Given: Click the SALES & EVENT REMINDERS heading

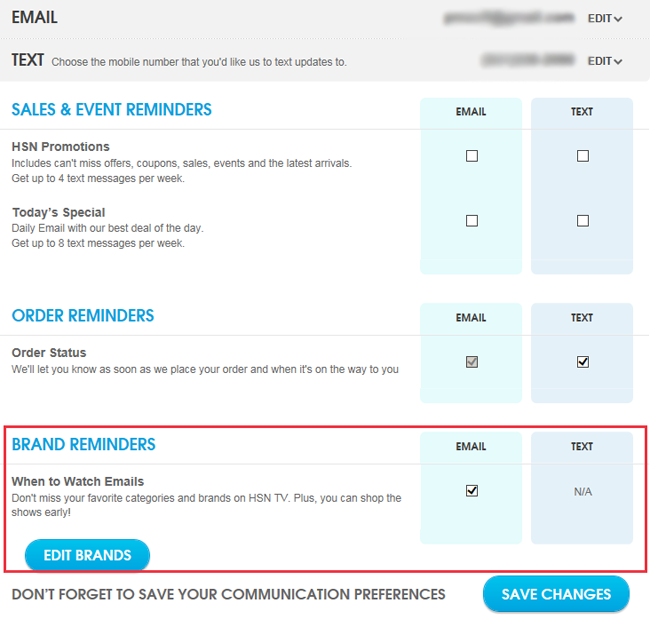Looking at the screenshot, I should point(112,110).
